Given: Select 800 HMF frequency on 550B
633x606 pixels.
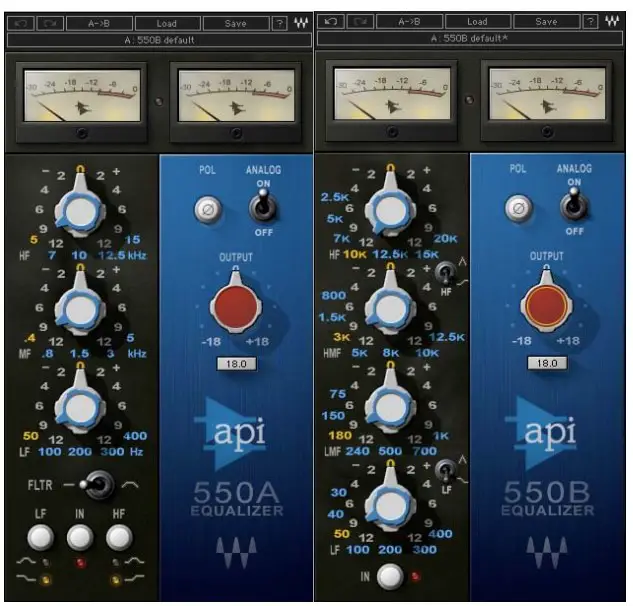Looking at the screenshot, I should pyautogui.click(x=334, y=296).
